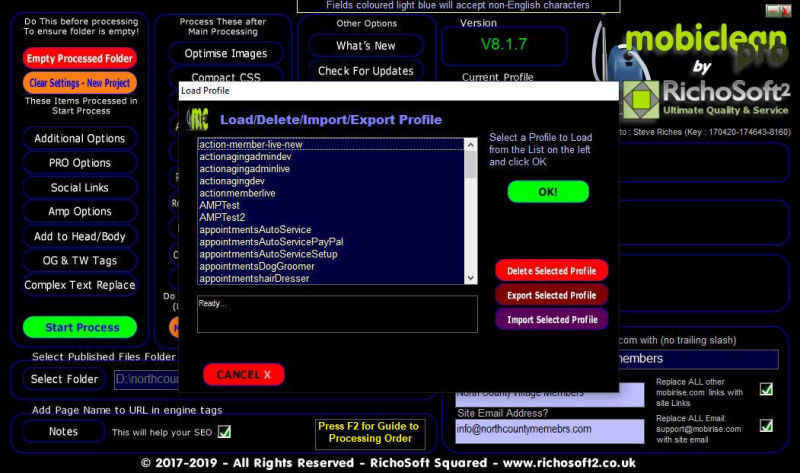Select profile actionmemberlive

(x=331, y=193)
